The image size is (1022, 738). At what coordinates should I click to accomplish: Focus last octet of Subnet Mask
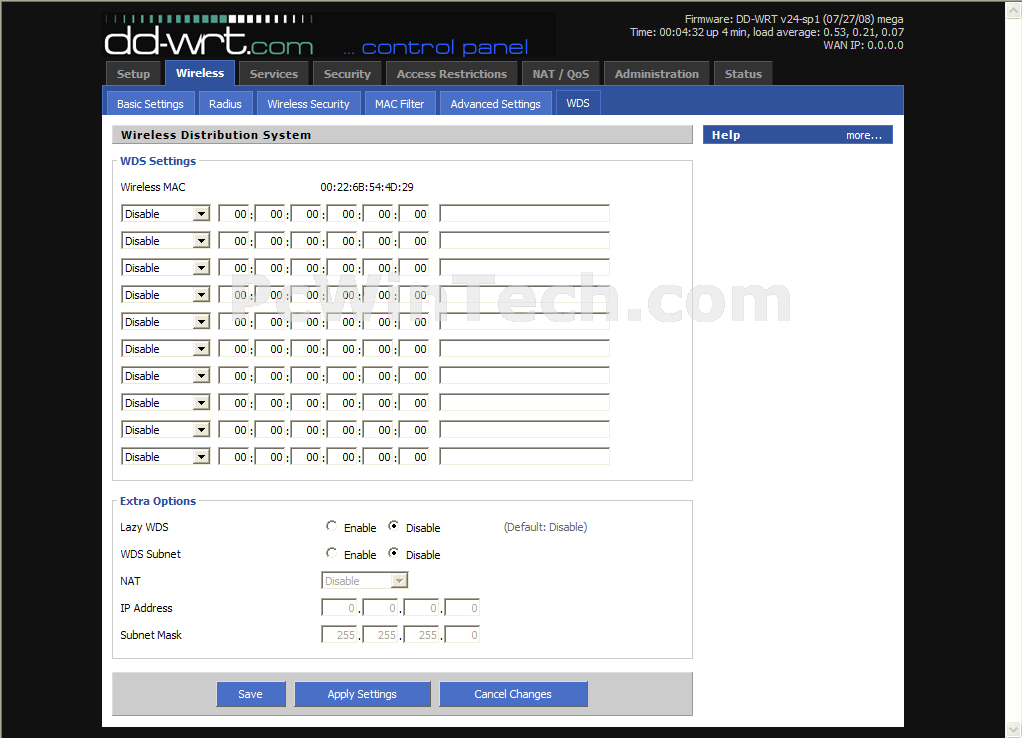[x=463, y=635]
